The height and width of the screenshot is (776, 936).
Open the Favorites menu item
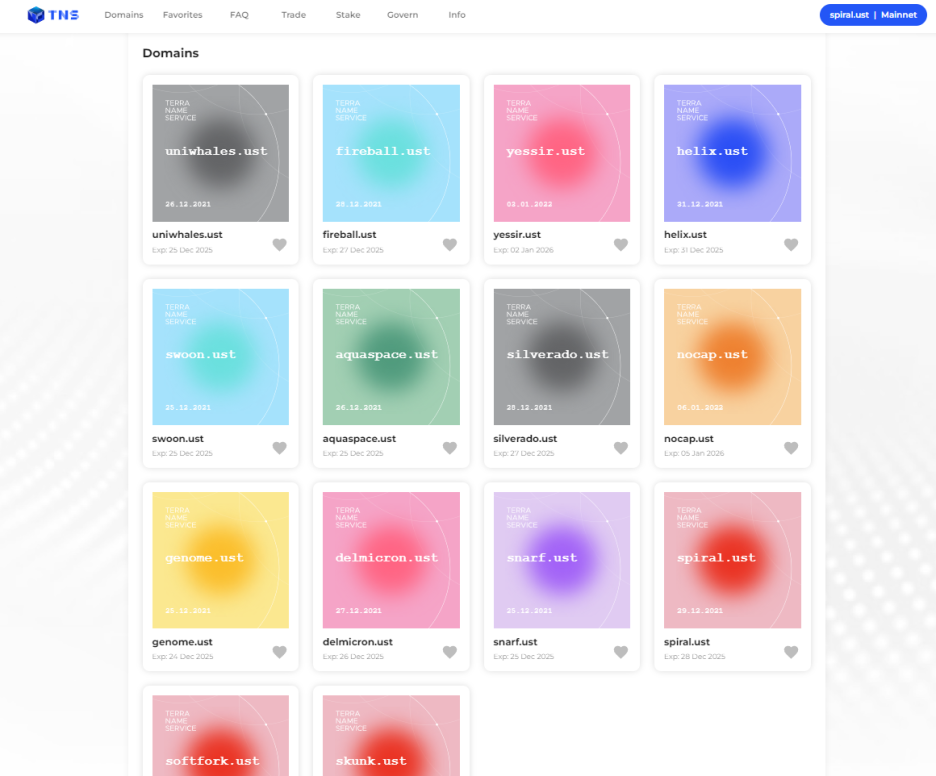tap(183, 15)
